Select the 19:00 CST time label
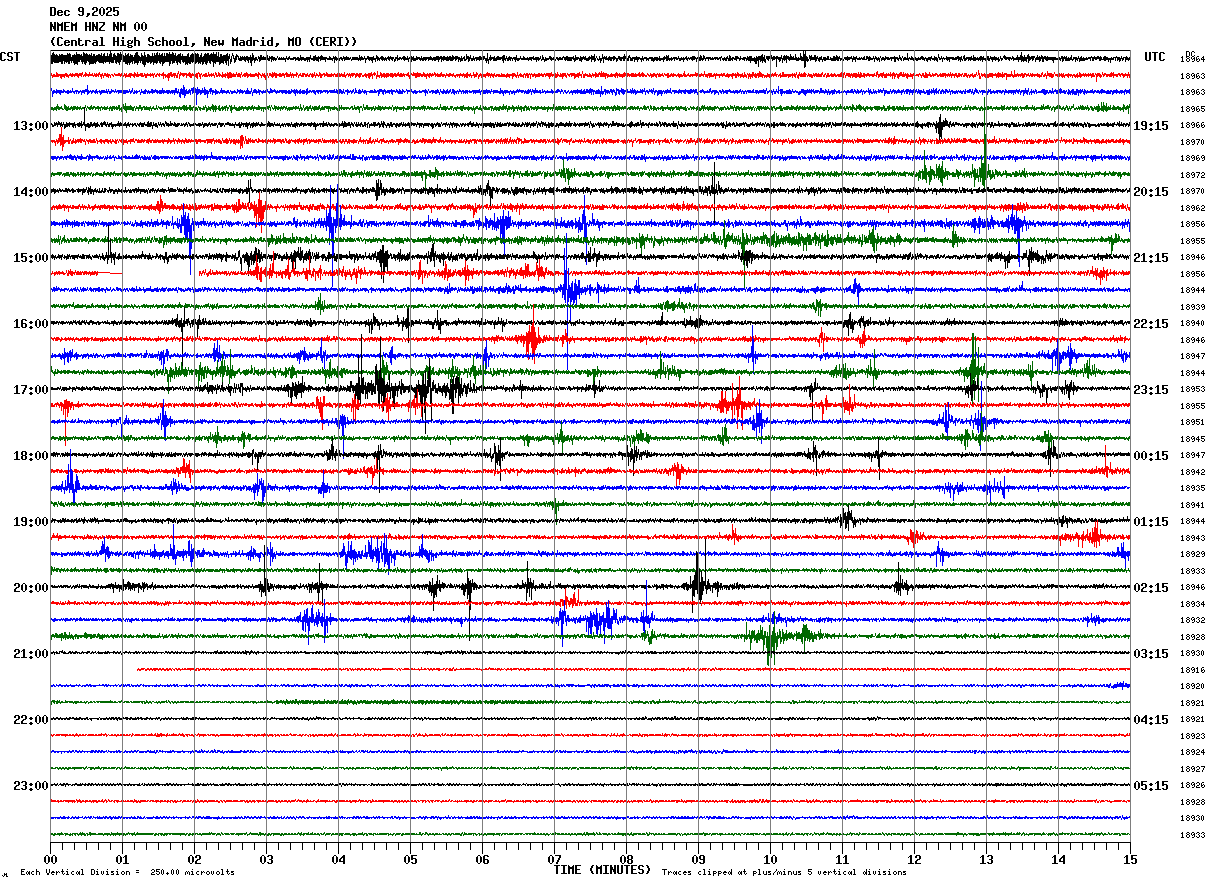This screenshot has height=886, width=1210. [30, 522]
